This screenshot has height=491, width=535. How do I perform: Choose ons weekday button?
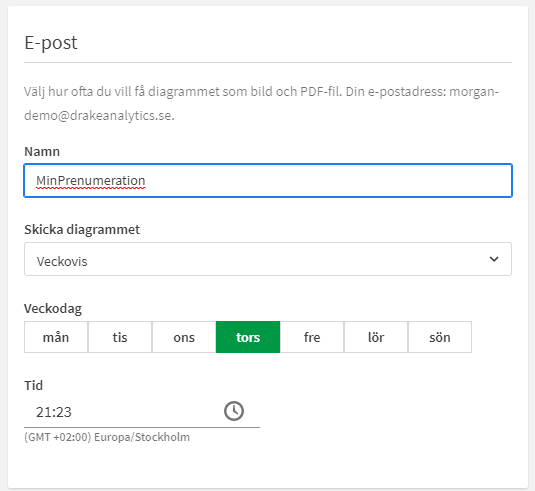[x=184, y=337]
